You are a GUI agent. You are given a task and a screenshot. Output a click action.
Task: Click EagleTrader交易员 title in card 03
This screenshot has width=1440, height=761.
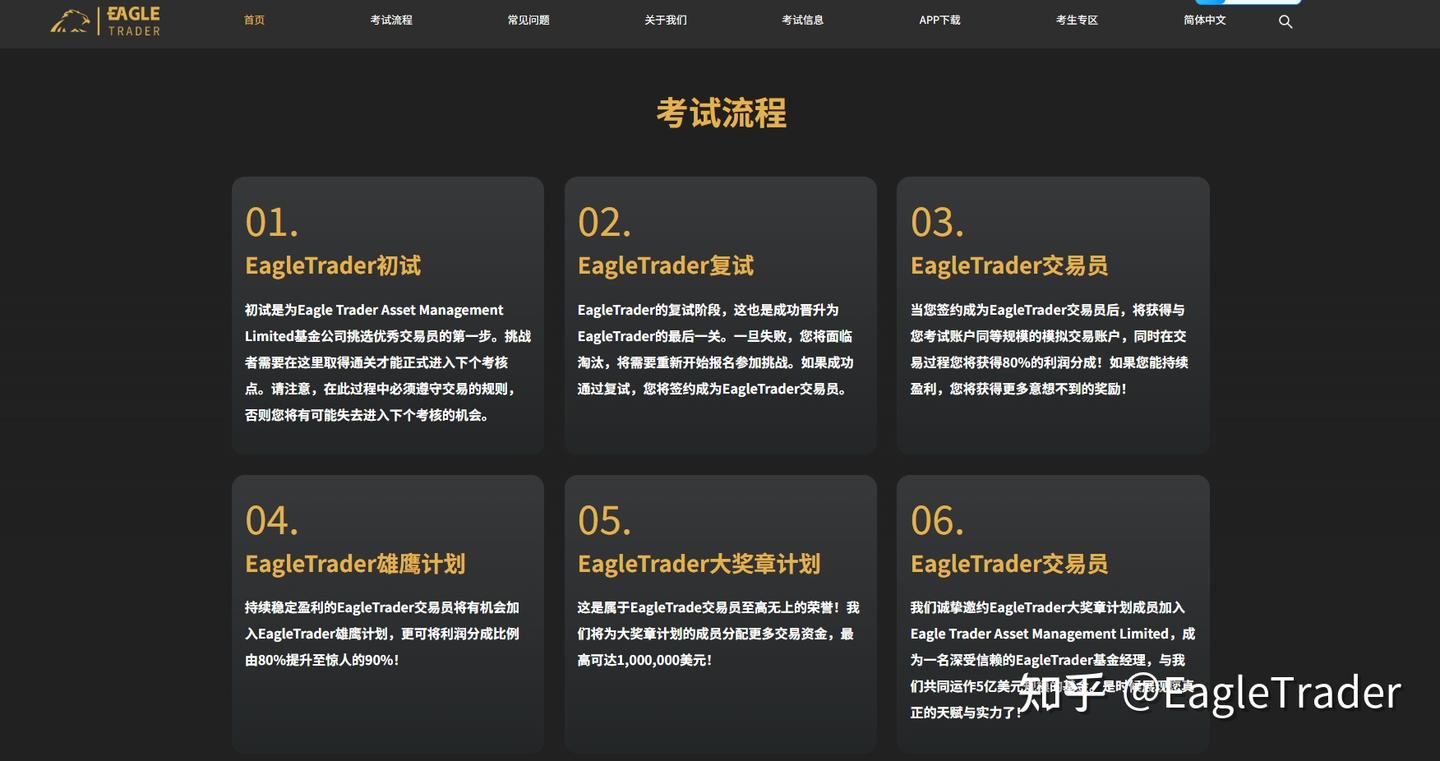click(x=1009, y=266)
